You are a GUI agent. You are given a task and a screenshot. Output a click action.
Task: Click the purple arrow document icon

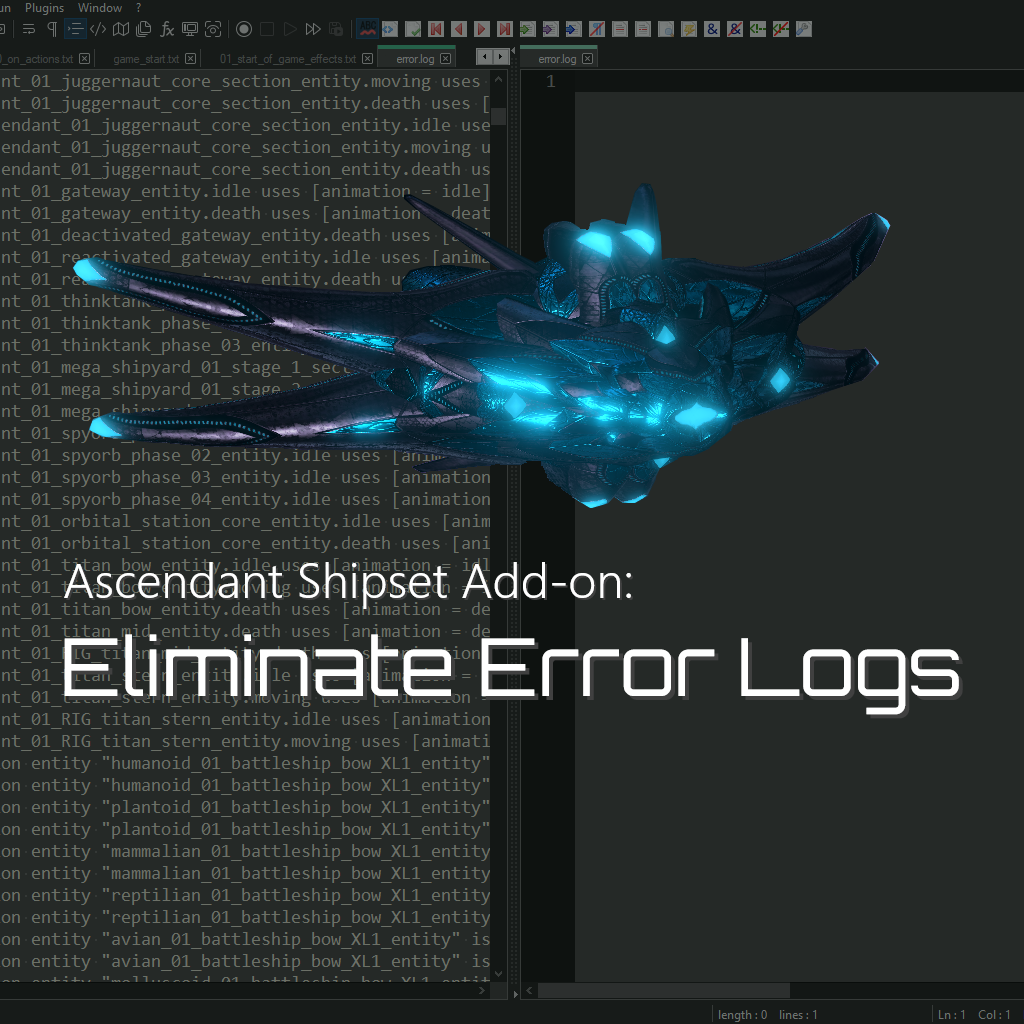(x=551, y=29)
